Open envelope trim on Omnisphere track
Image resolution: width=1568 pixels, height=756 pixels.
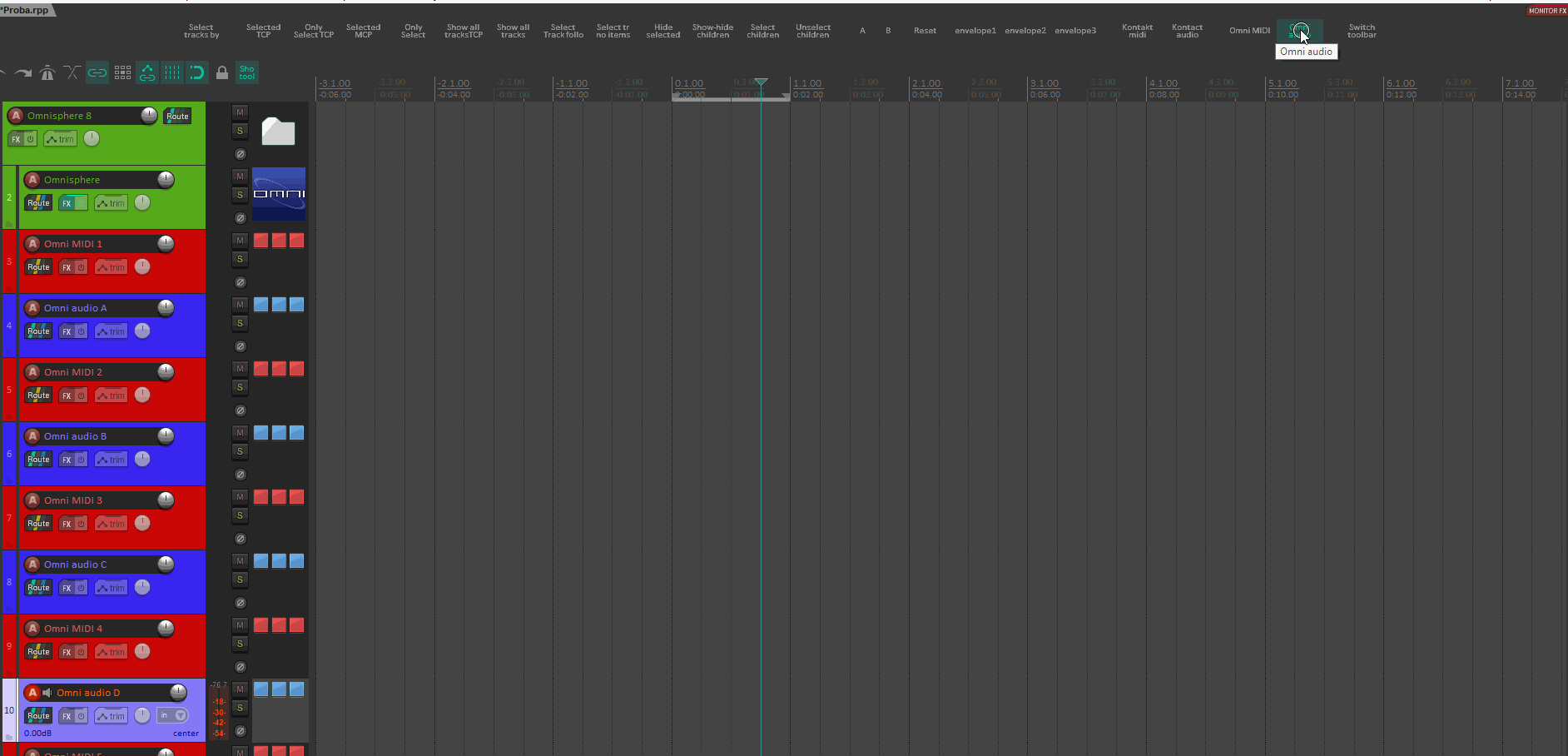(111, 203)
